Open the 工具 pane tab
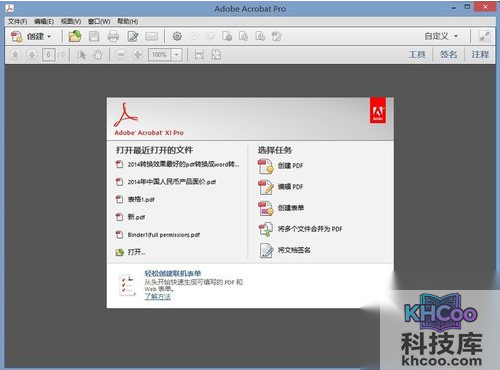500x370 pixels. 417,54
